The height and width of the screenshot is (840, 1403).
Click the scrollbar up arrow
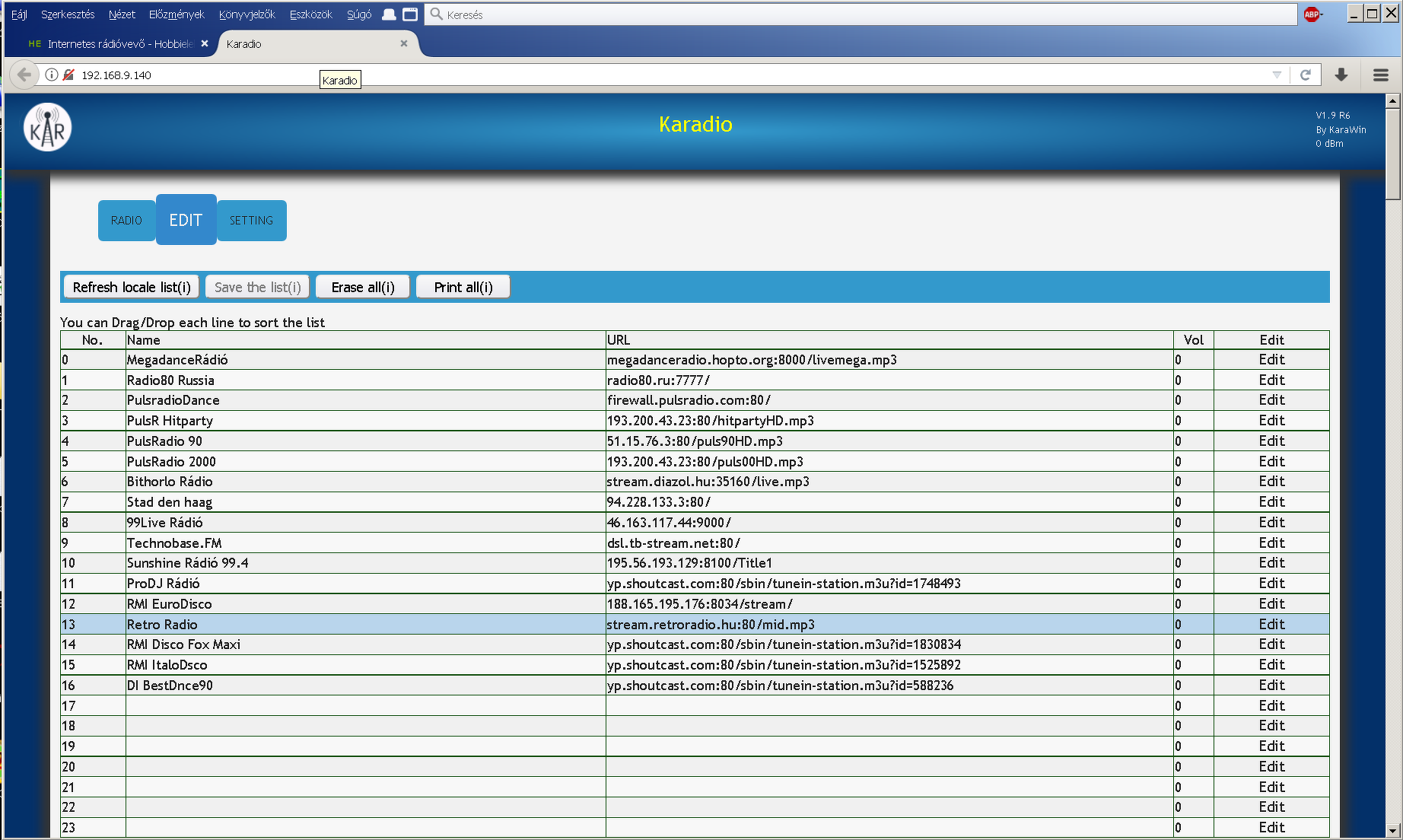click(x=1393, y=100)
